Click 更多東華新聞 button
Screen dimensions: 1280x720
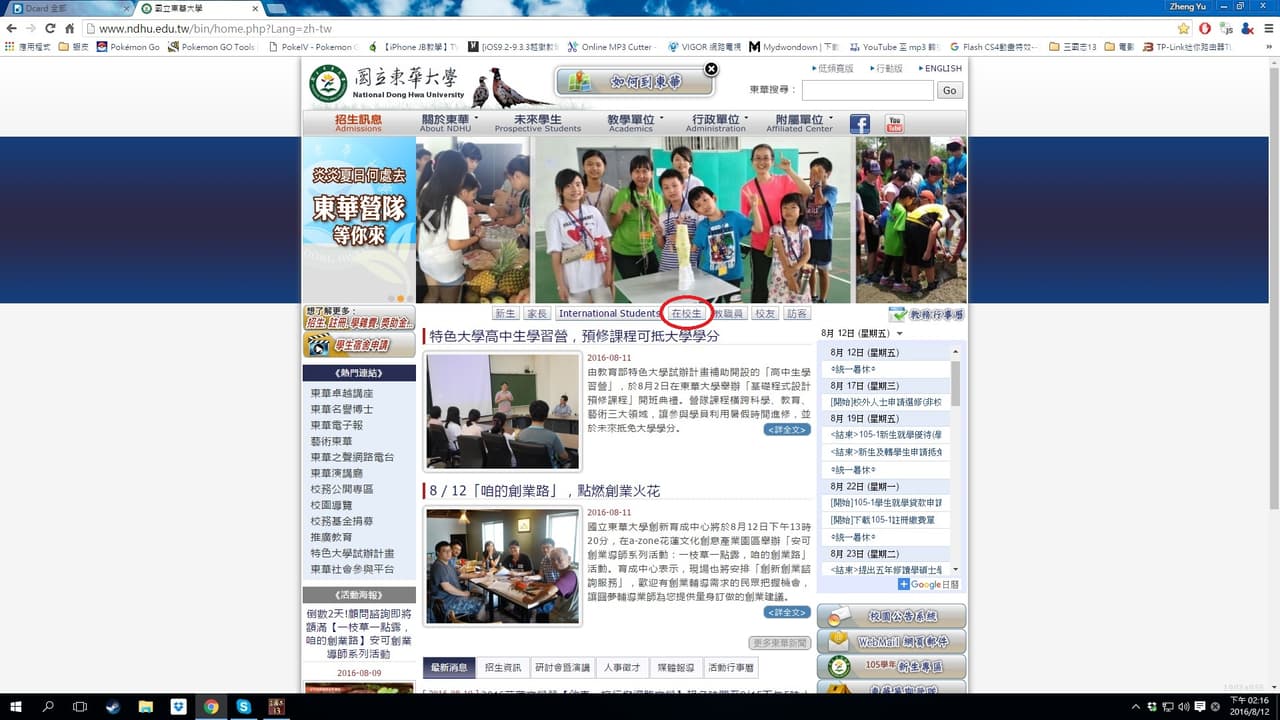tap(779, 643)
